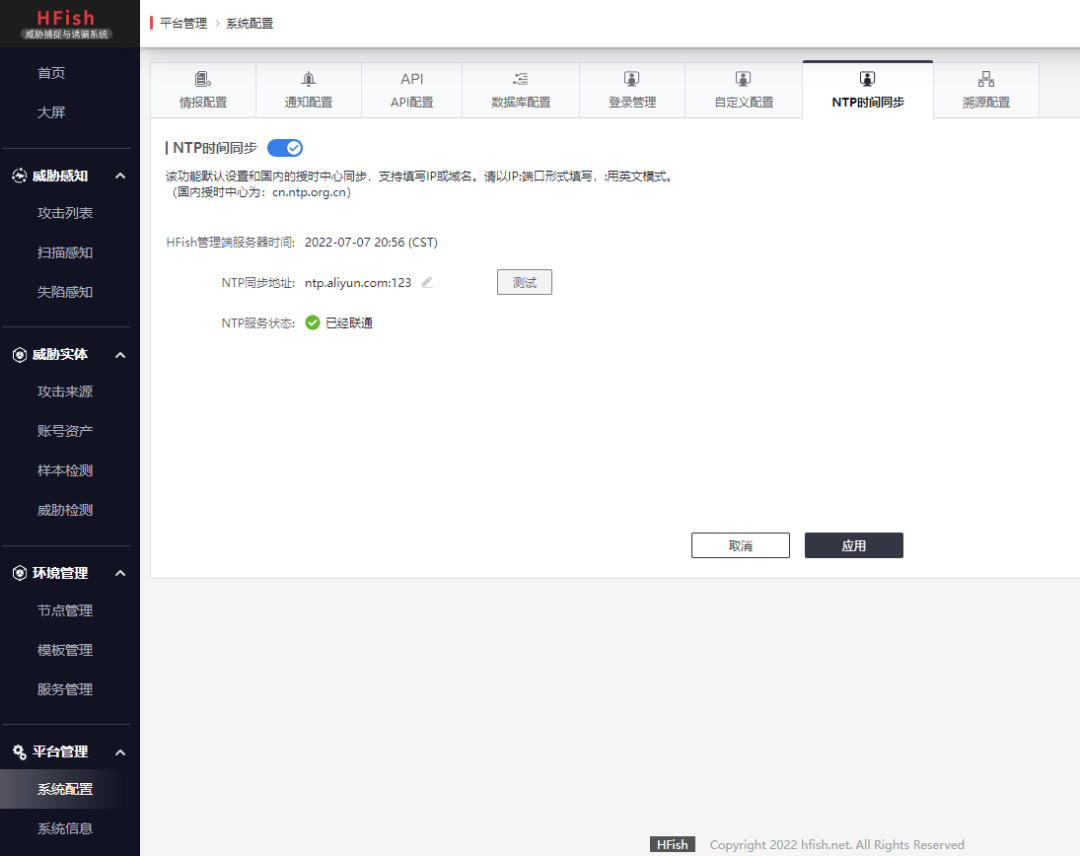Collapse the 环境管理 sidebar section
Viewport: 1080px width, 856px height.
point(120,572)
